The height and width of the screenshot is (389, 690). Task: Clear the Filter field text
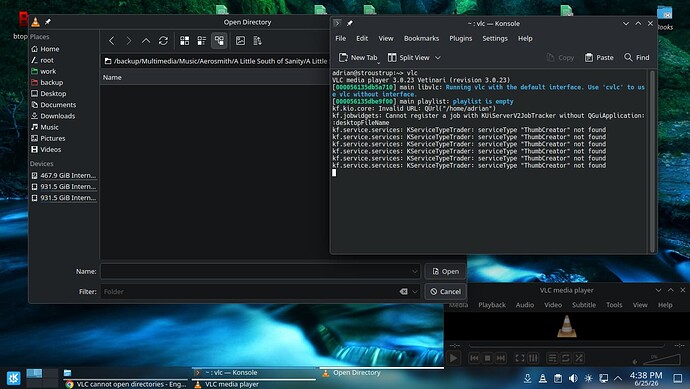(x=404, y=291)
